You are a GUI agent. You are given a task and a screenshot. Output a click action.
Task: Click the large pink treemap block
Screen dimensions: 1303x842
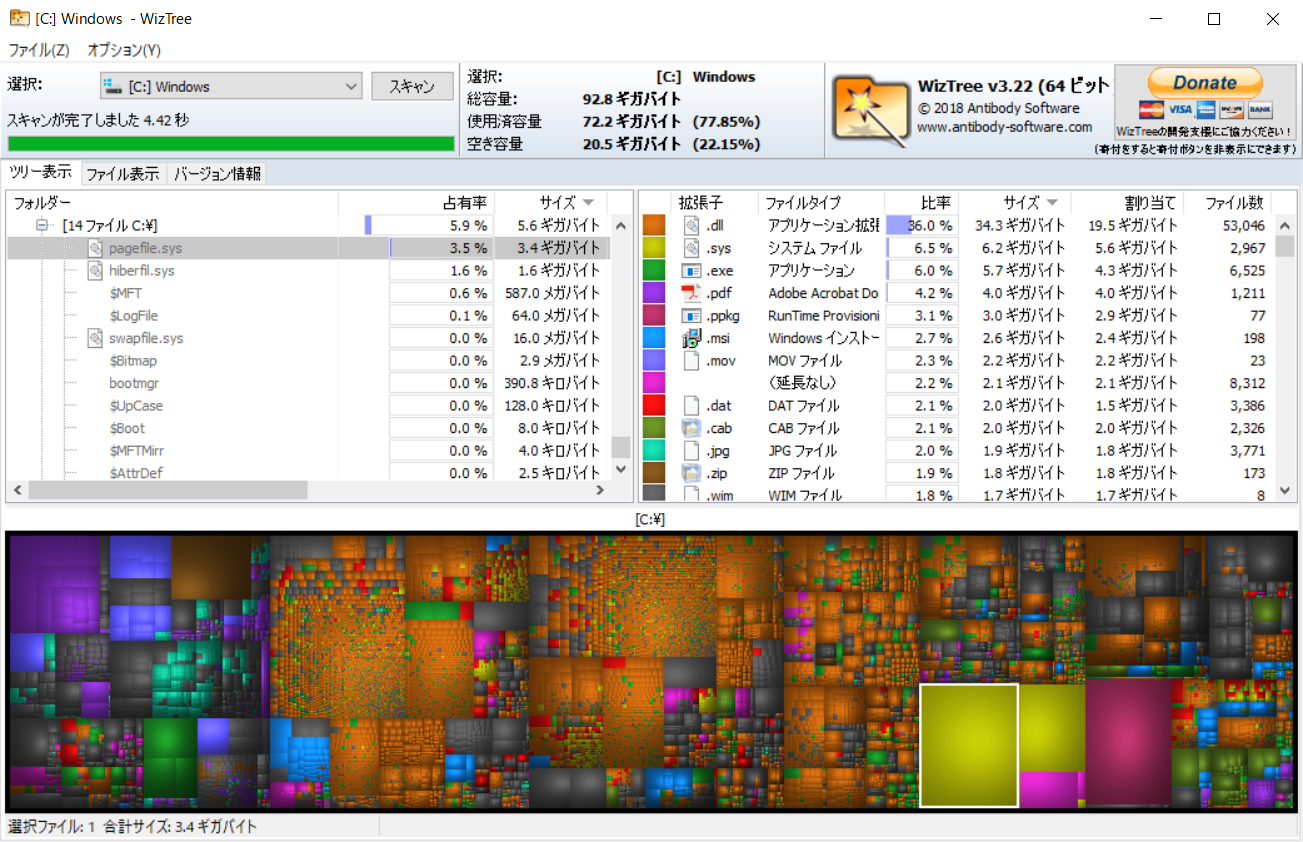[x=1128, y=741]
